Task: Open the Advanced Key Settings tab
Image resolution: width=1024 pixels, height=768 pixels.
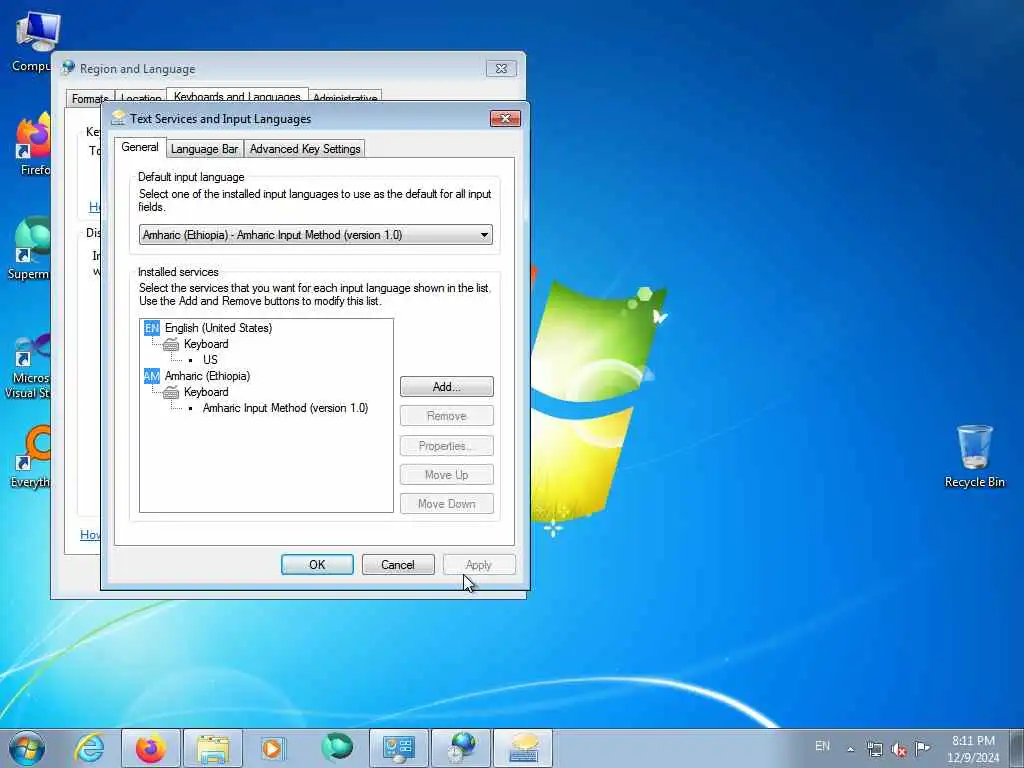Action: click(305, 149)
